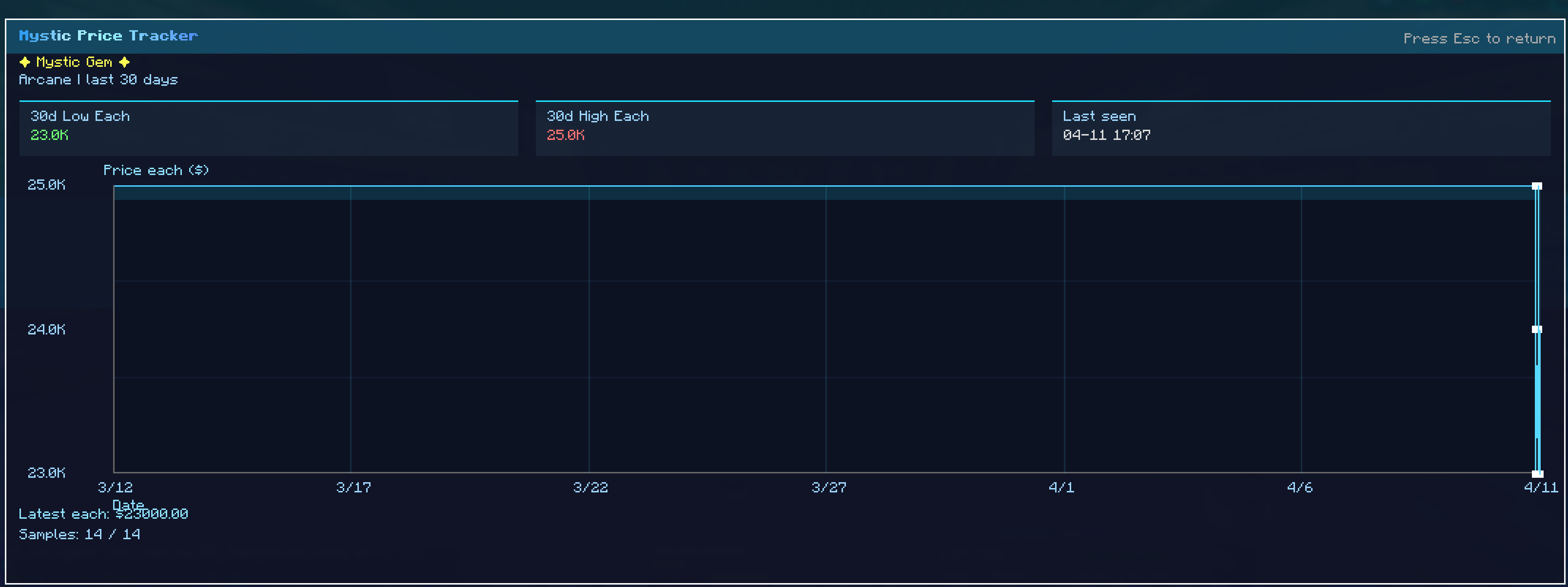Click the 04-11 17:07 timestamp
The width and height of the screenshot is (1568, 587).
point(1107,135)
